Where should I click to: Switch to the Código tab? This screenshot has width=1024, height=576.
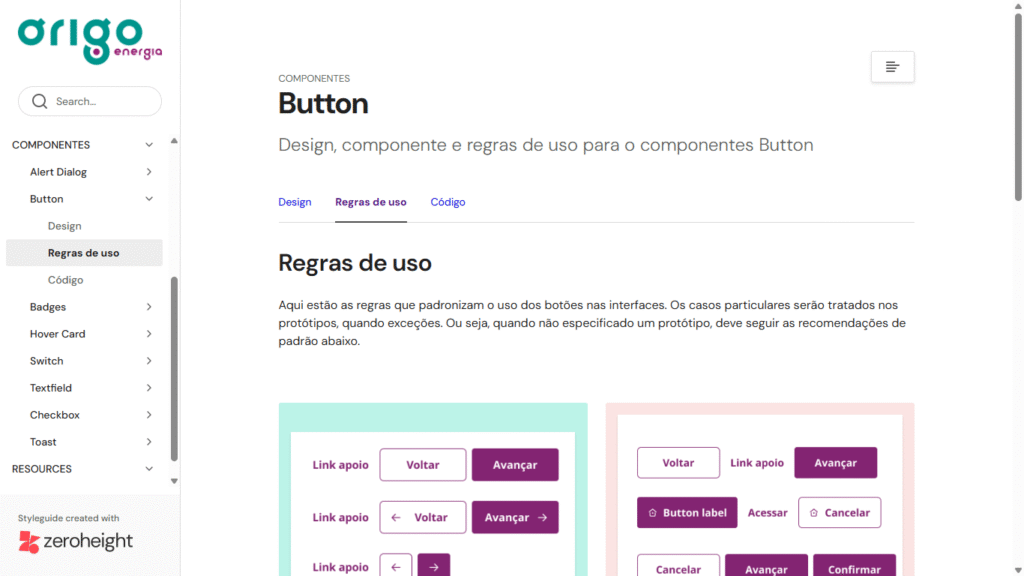(x=448, y=202)
